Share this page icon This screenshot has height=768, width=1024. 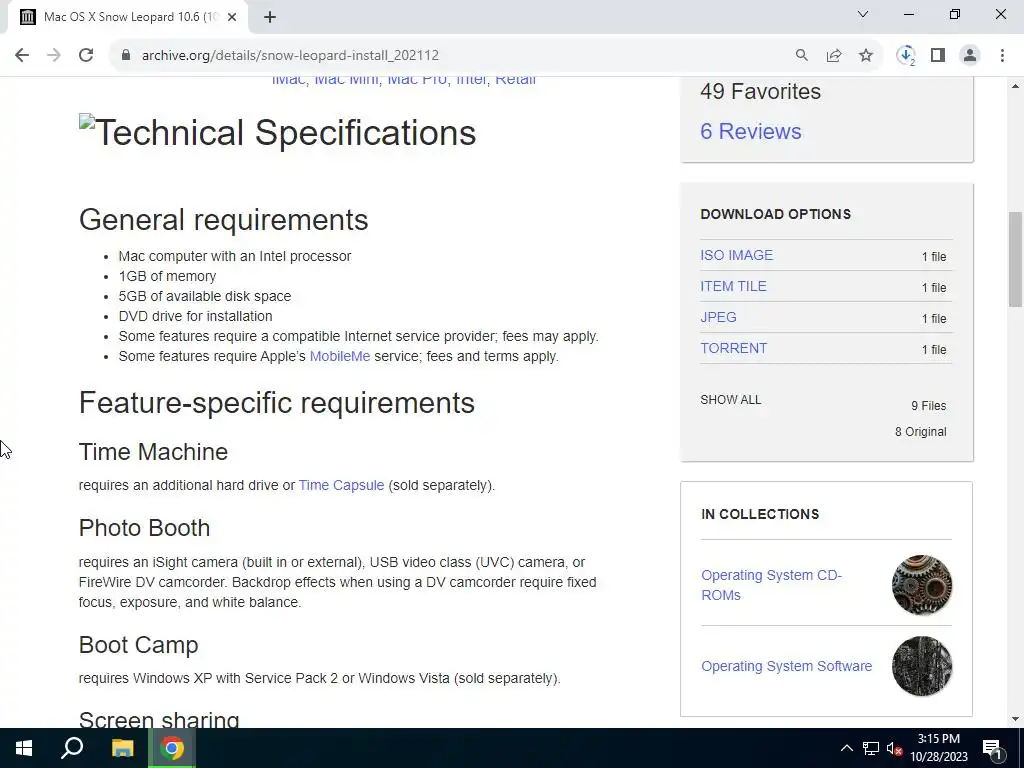(833, 55)
